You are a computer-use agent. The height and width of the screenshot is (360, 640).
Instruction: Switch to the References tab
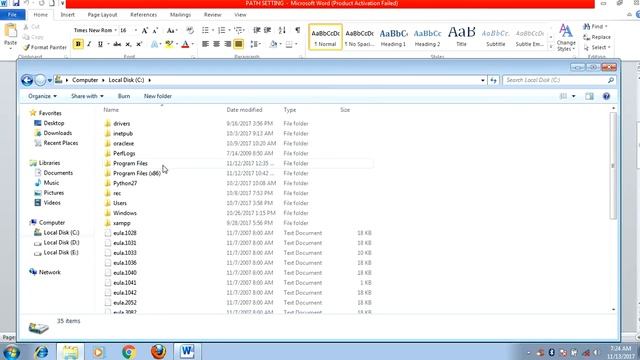tap(143, 15)
